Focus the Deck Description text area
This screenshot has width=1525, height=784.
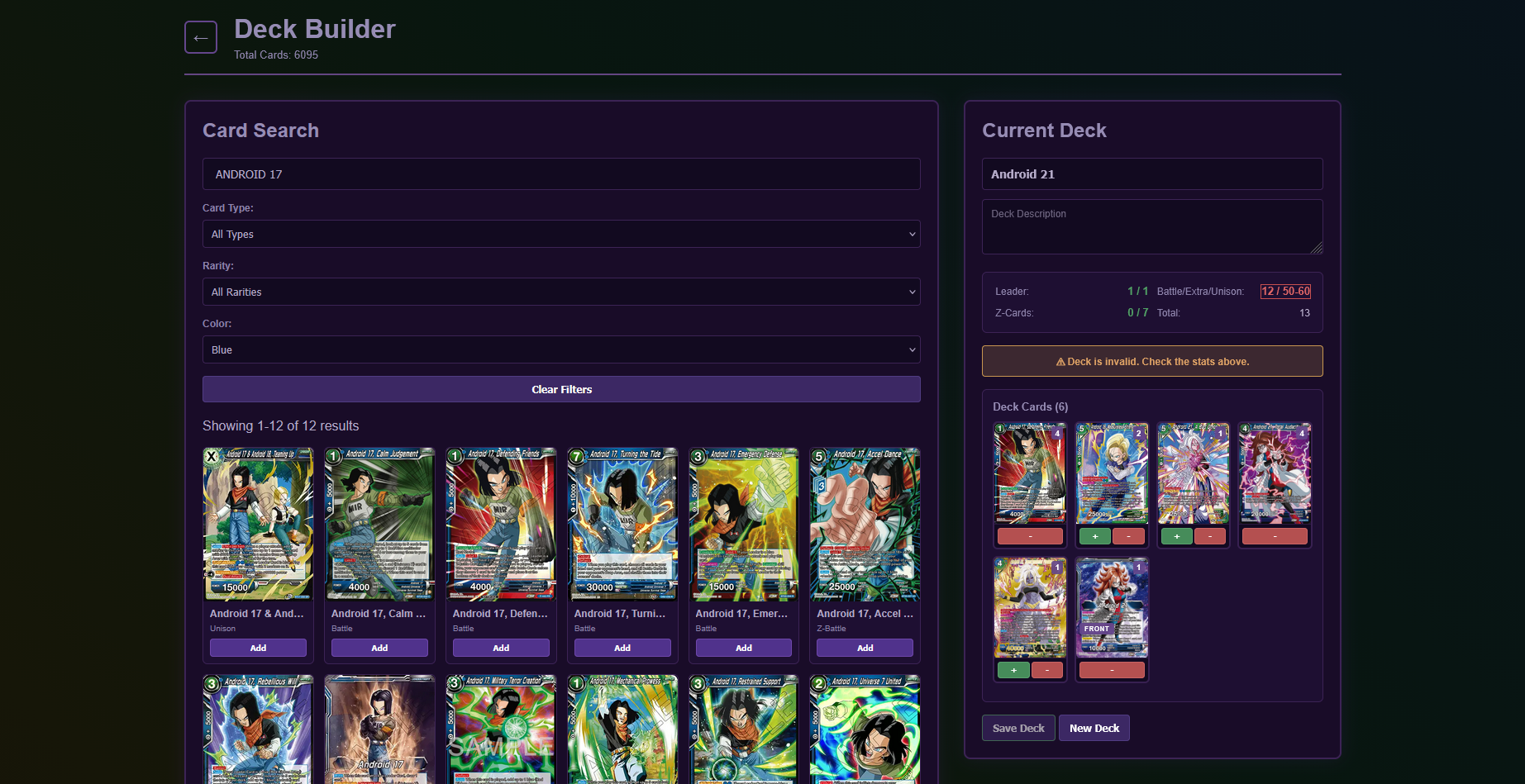click(x=1151, y=226)
